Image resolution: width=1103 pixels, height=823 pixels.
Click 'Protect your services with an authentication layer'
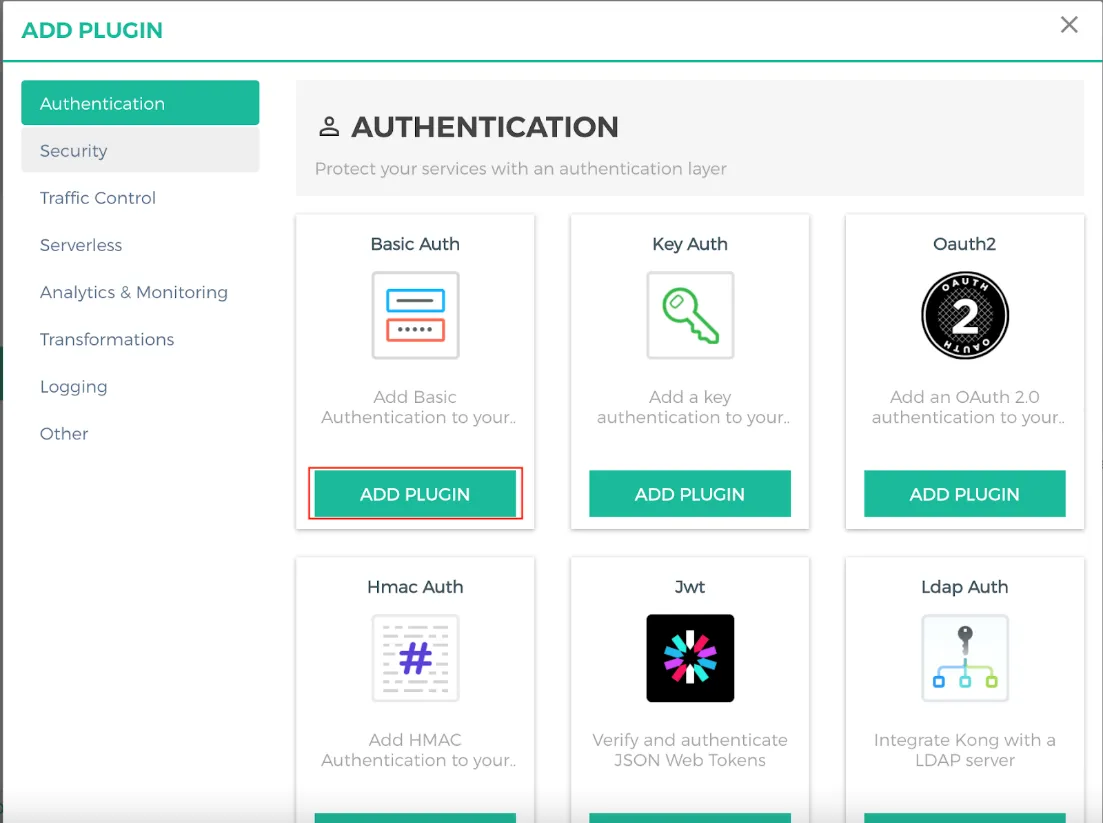[521, 169]
